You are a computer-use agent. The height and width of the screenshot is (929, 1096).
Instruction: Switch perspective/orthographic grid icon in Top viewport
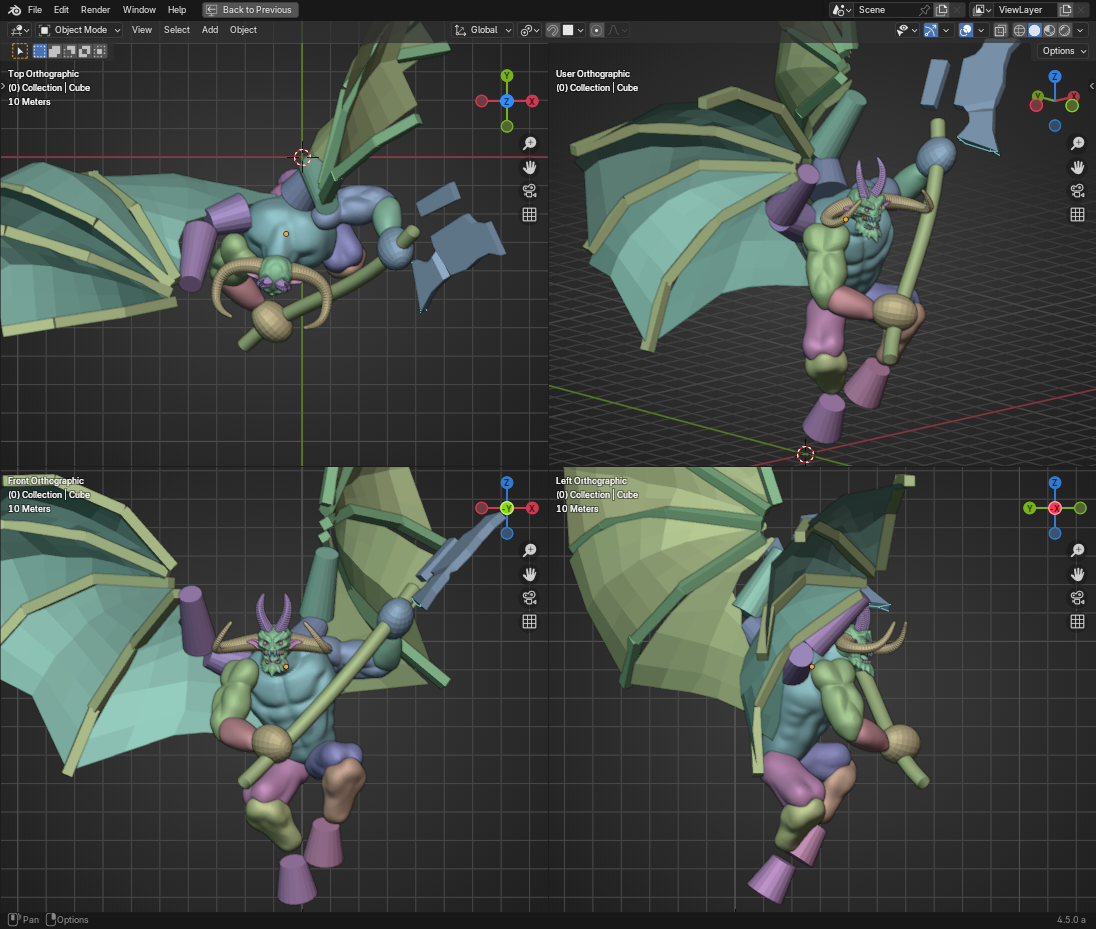(x=530, y=215)
